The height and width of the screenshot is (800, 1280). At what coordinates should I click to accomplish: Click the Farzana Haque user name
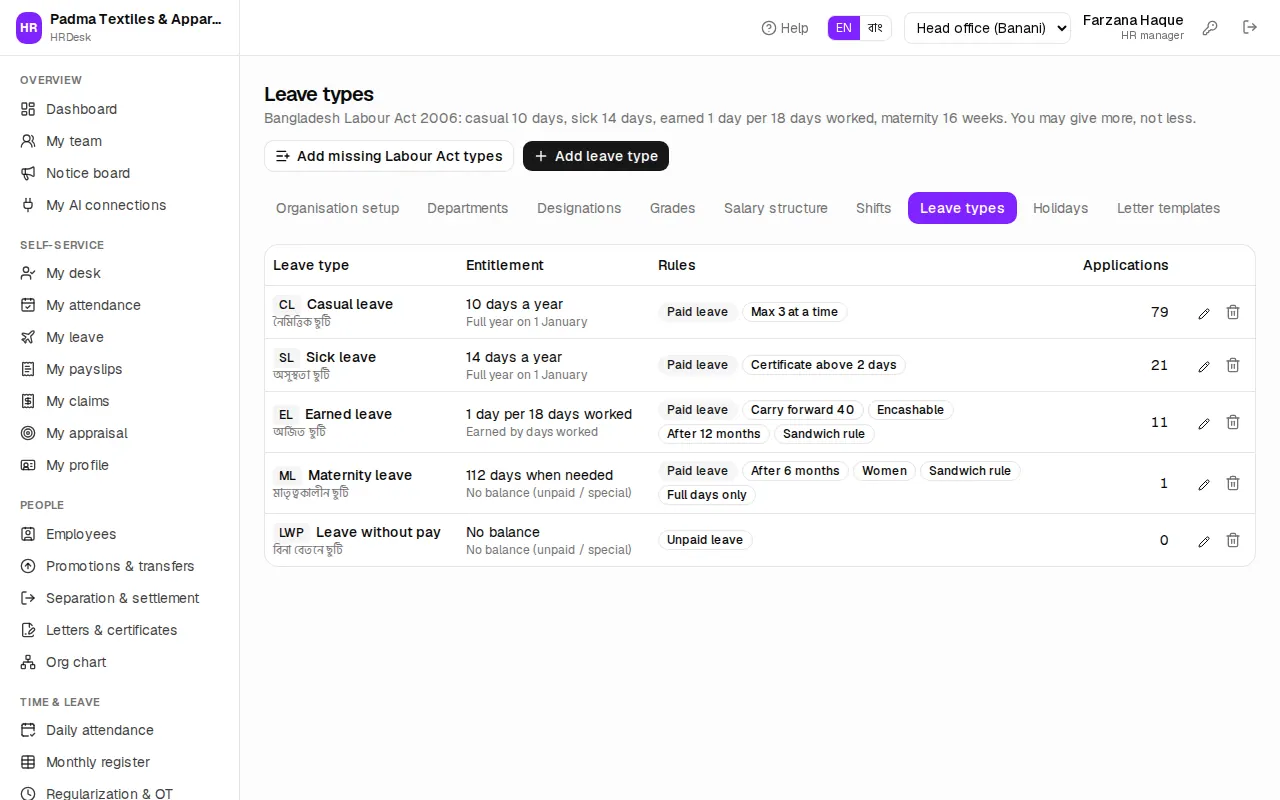[1133, 20]
